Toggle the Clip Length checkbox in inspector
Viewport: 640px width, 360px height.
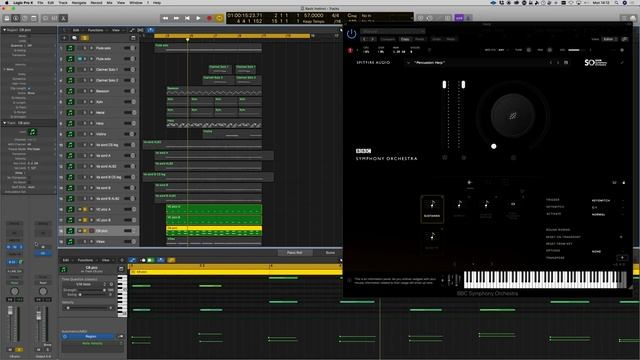(29, 88)
